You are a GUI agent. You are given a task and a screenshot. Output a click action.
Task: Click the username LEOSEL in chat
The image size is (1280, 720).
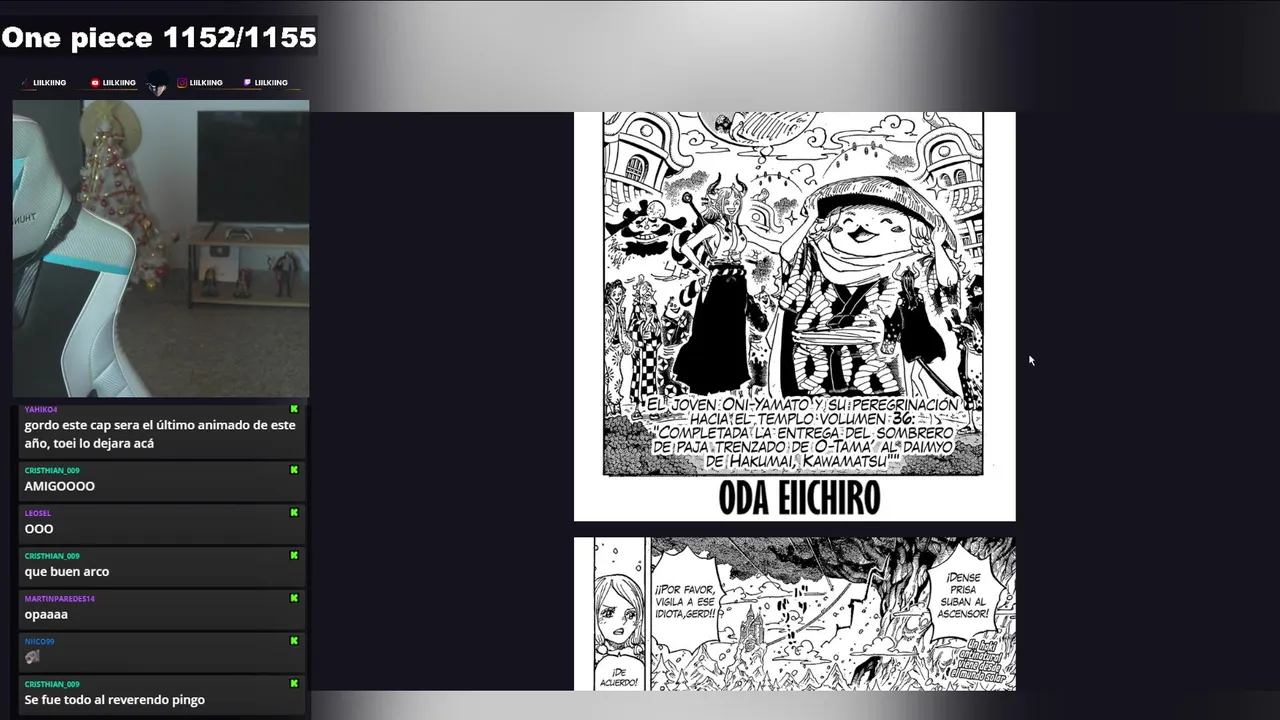click(38, 513)
